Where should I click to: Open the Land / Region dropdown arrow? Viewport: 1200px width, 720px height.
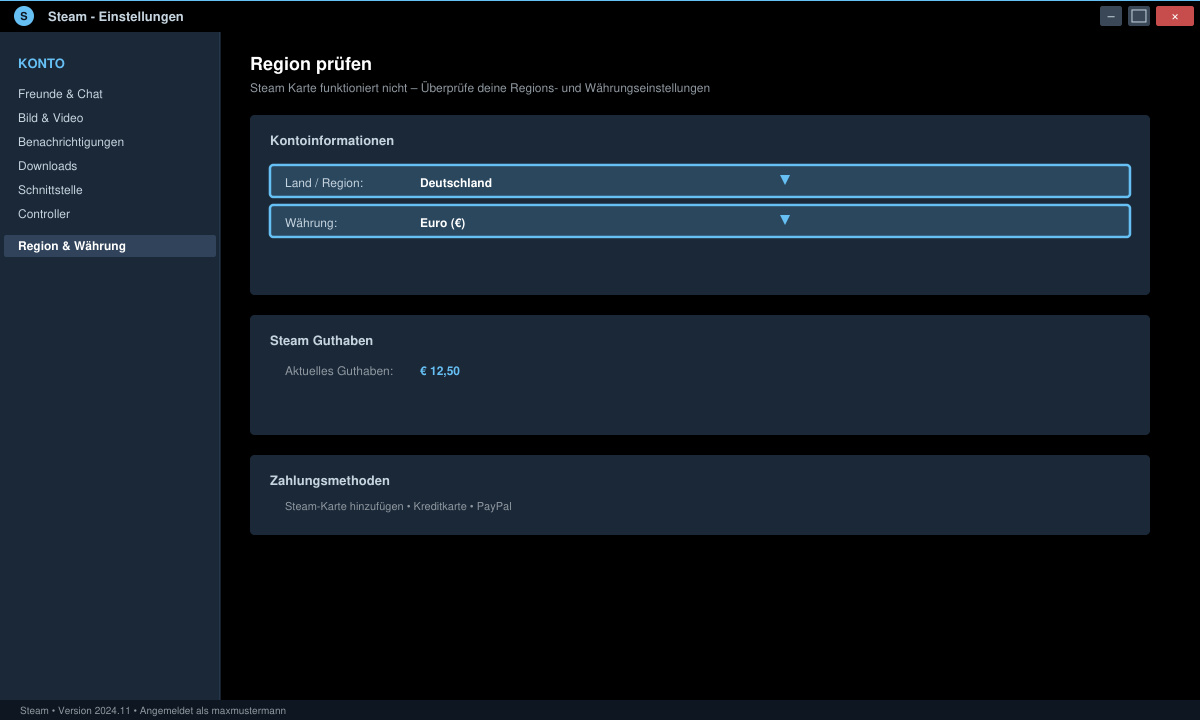tap(785, 180)
